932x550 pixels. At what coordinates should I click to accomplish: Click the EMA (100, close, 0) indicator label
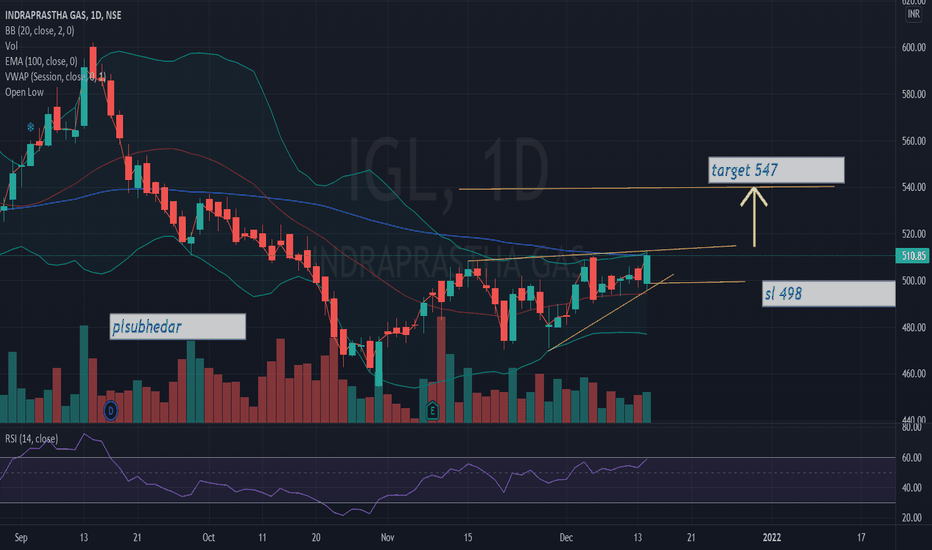41,61
